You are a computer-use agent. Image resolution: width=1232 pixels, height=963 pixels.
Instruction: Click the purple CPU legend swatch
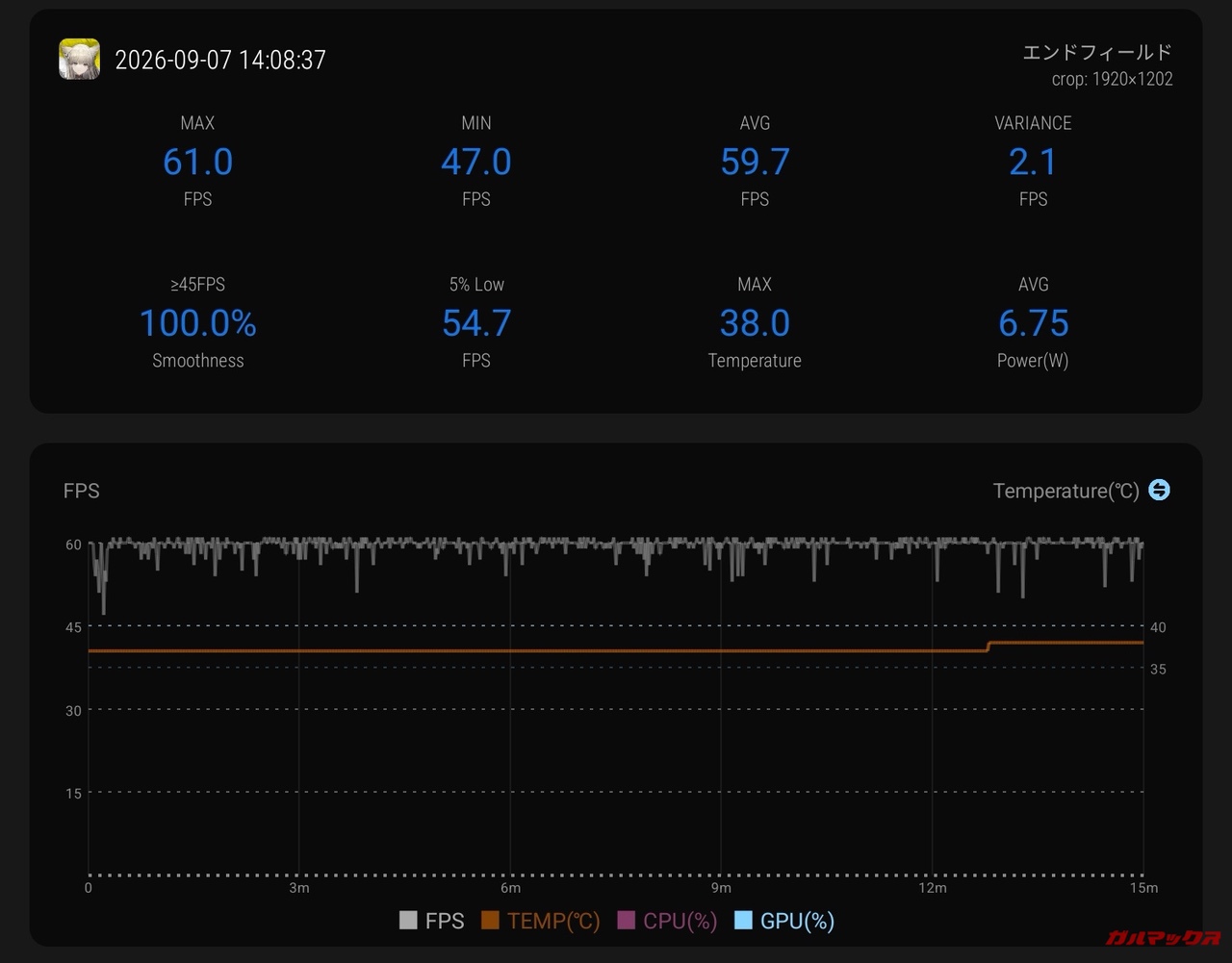pos(627,921)
